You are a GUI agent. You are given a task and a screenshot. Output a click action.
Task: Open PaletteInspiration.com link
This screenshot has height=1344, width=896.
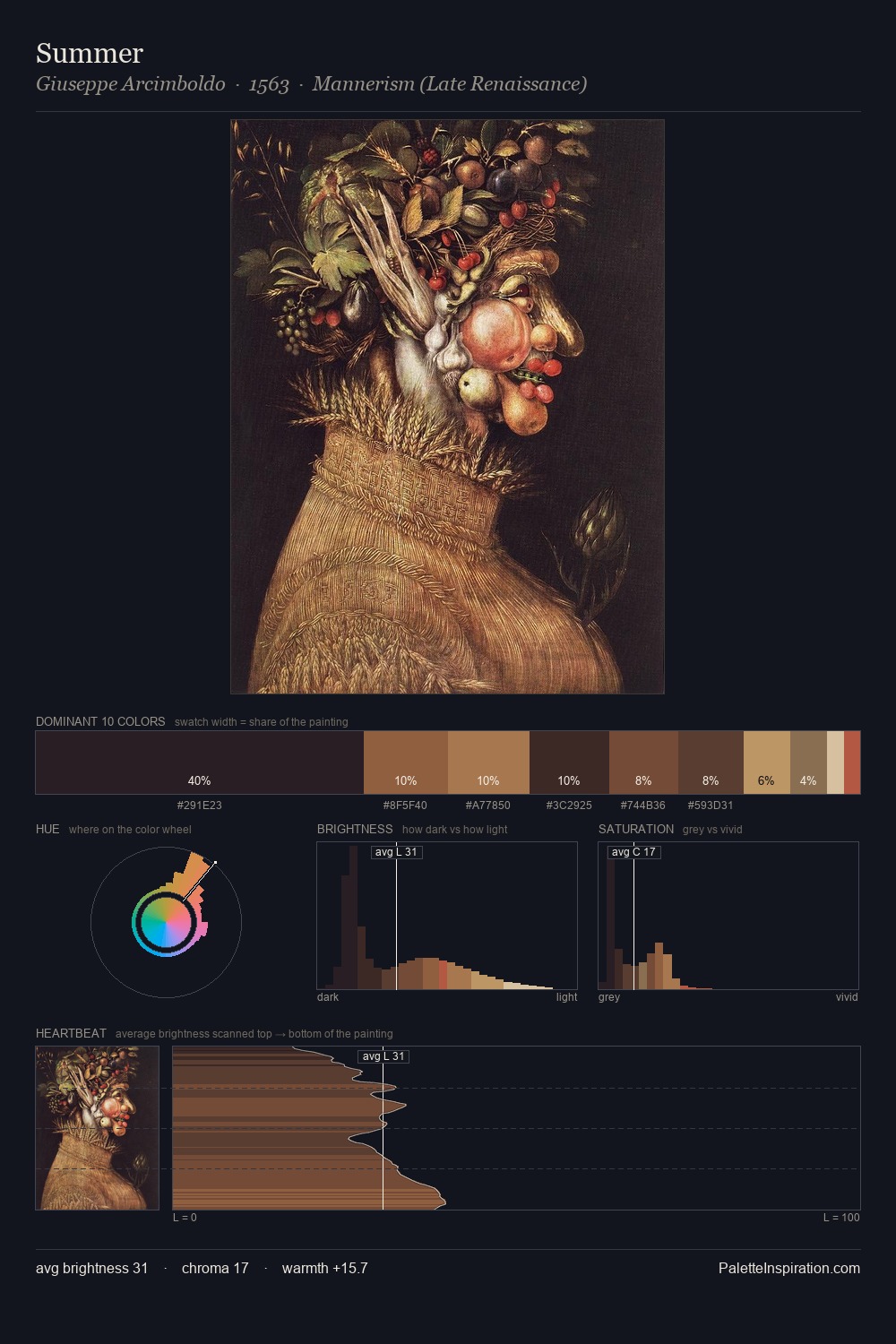789,1268
